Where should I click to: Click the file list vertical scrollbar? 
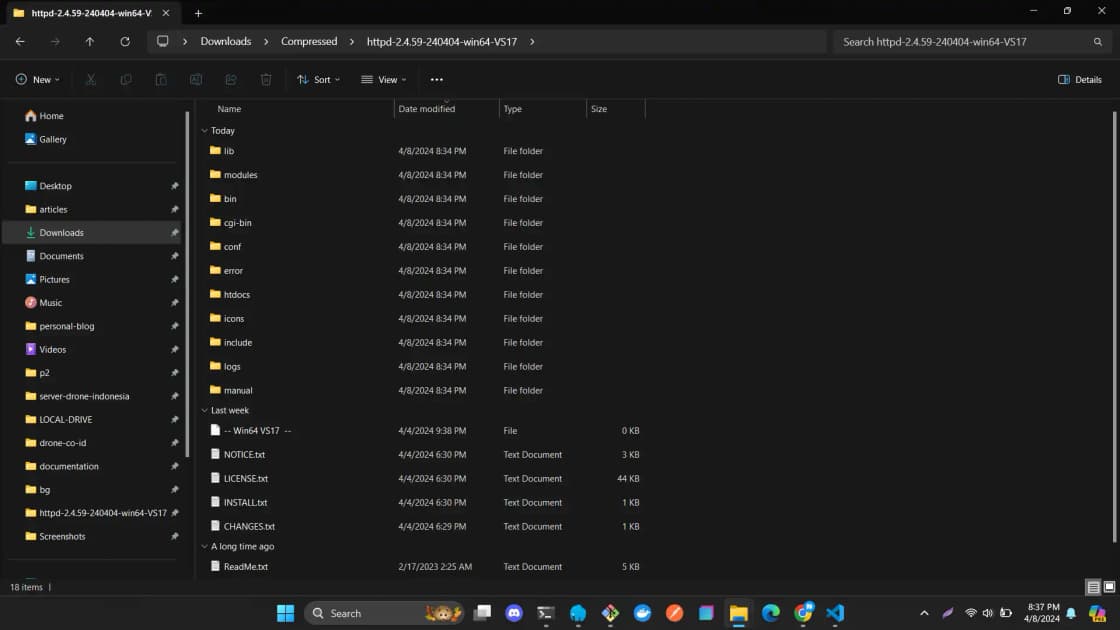(1114, 327)
